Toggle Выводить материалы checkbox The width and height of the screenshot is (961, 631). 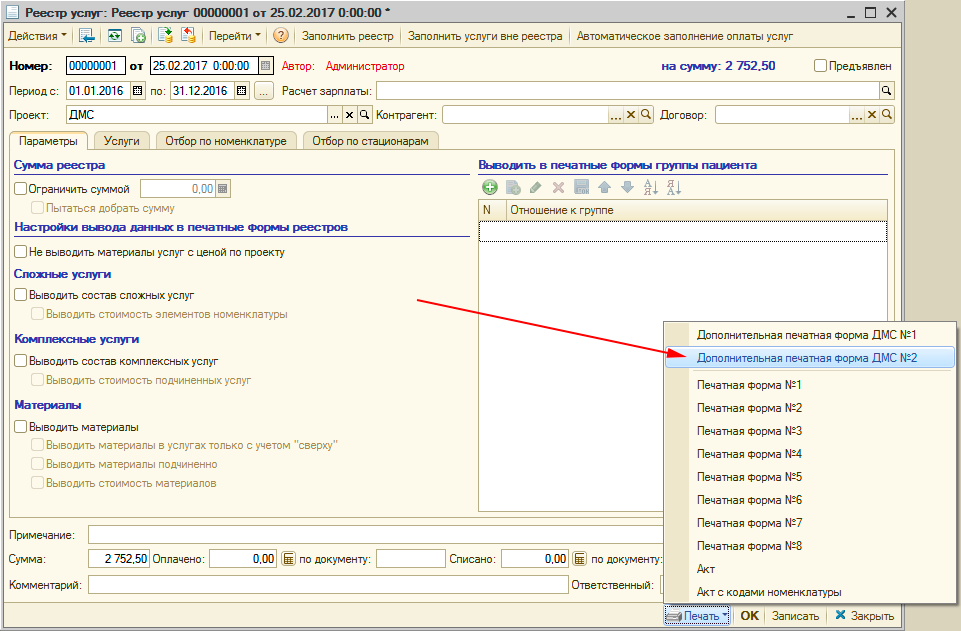click(x=20, y=427)
